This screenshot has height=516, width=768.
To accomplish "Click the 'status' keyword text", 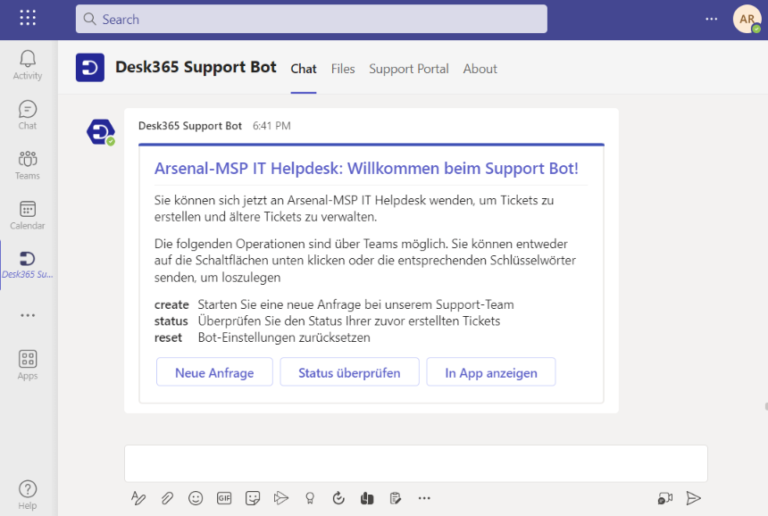I will point(171,321).
